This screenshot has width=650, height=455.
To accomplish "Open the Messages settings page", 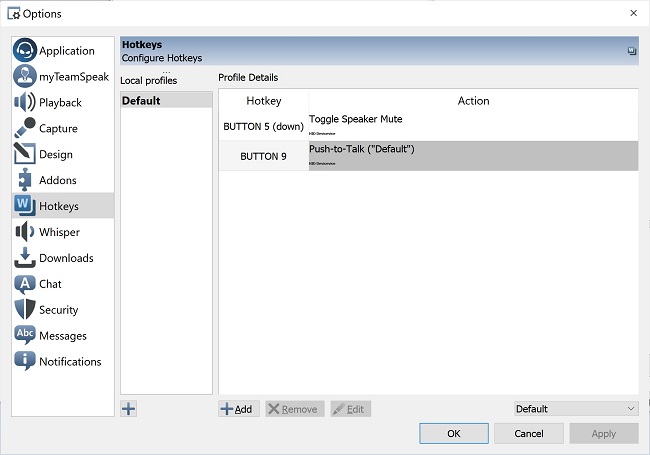I will point(62,336).
